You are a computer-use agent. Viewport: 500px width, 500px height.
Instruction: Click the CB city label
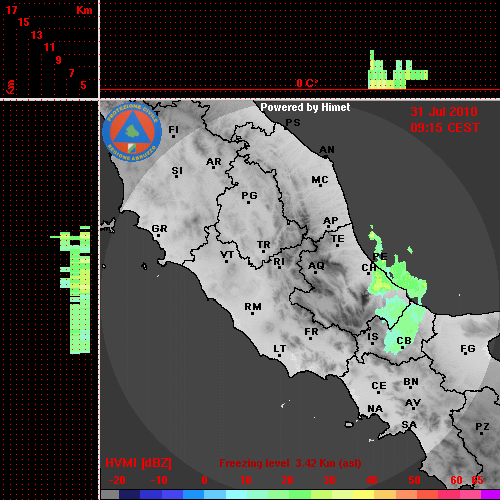tap(404, 341)
